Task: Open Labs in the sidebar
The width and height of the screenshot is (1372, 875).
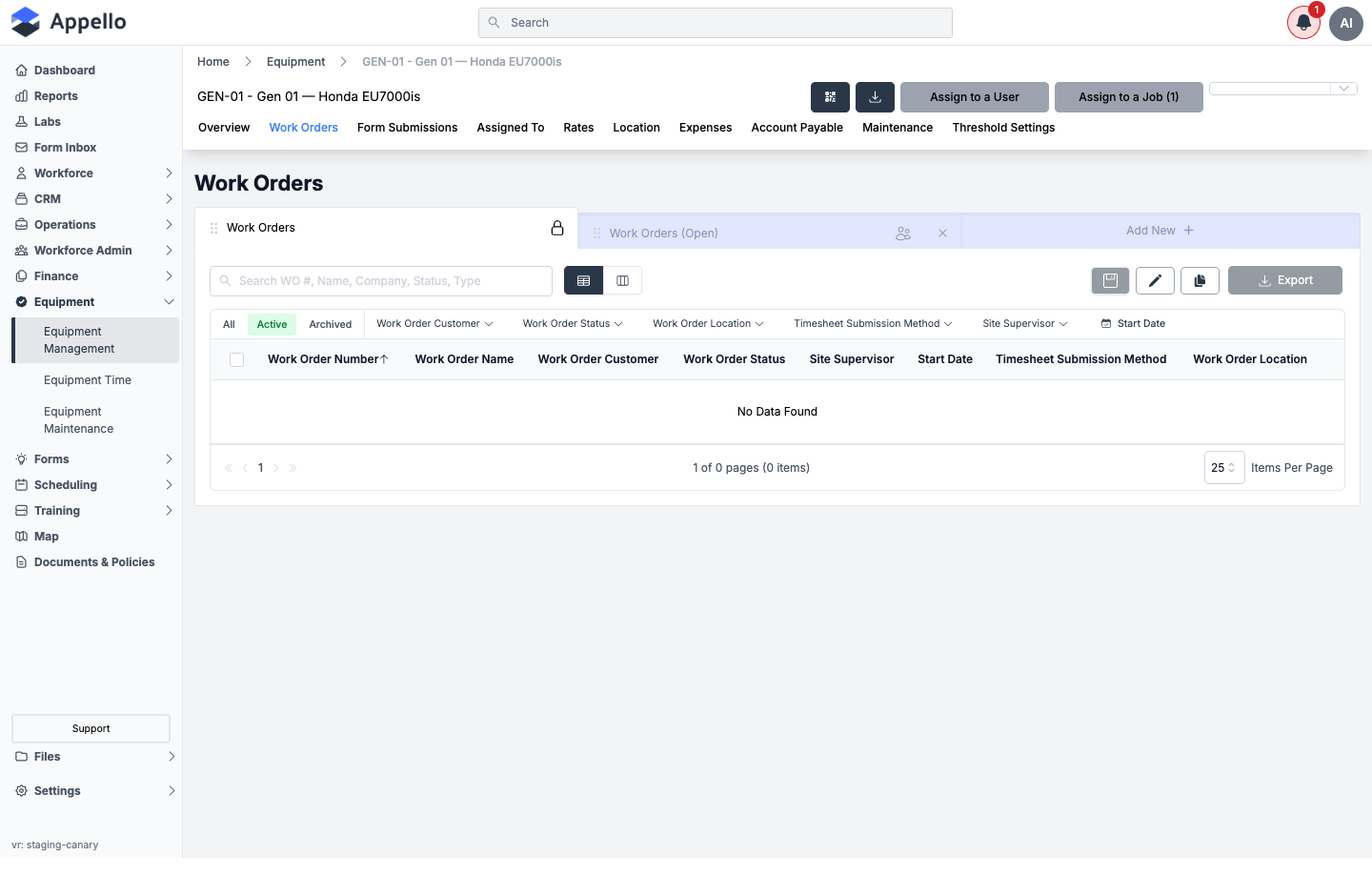Action: click(47, 122)
